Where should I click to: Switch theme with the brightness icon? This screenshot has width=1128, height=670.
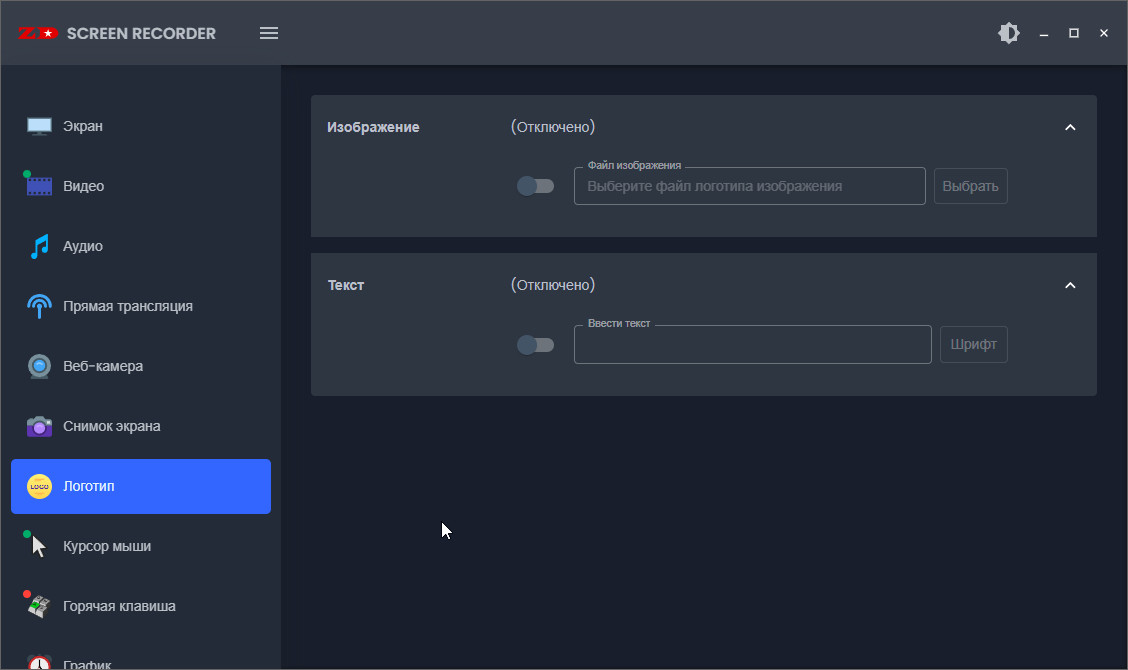(x=1009, y=33)
